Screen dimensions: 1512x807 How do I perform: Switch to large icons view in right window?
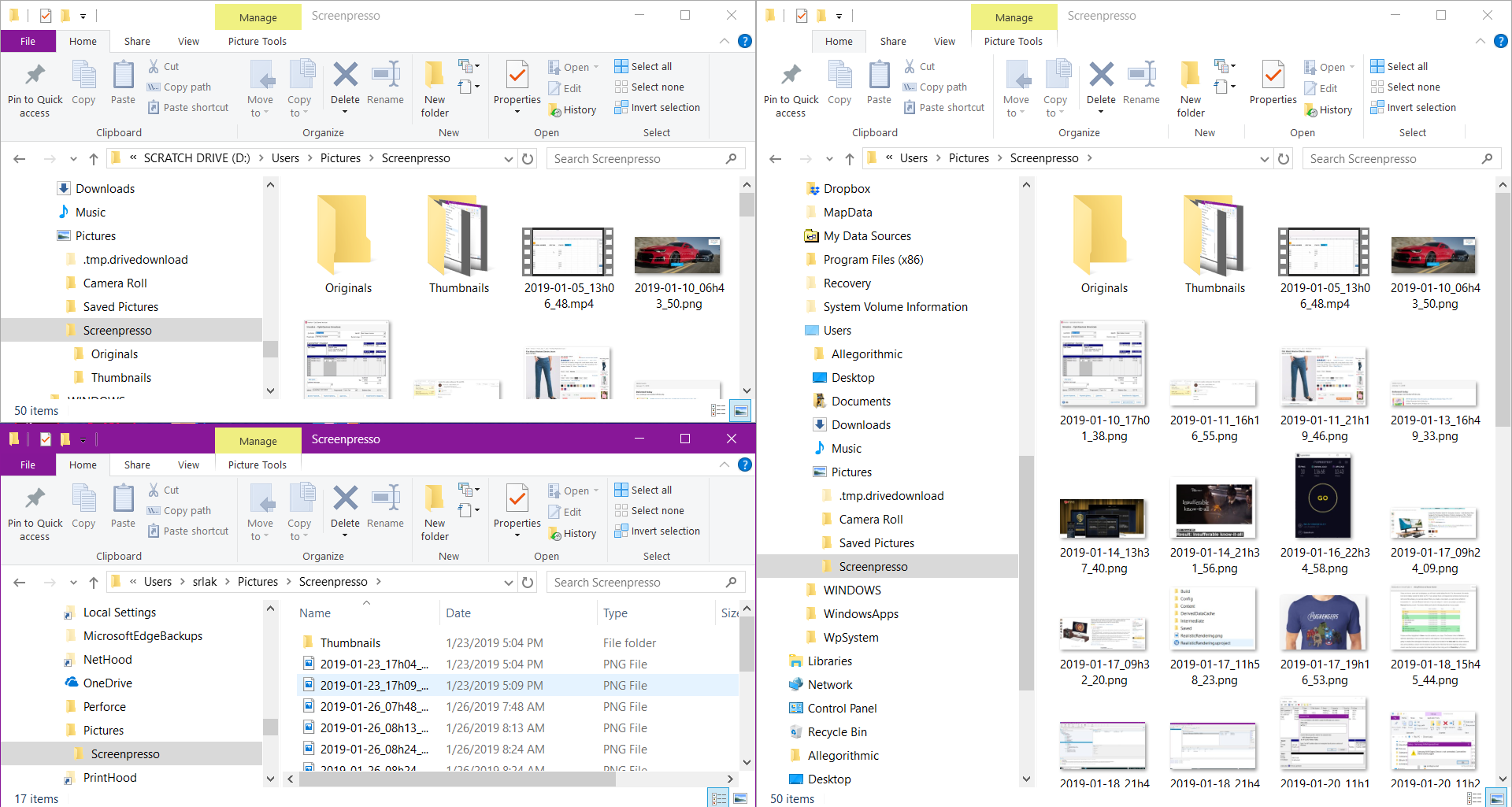pos(1497,798)
